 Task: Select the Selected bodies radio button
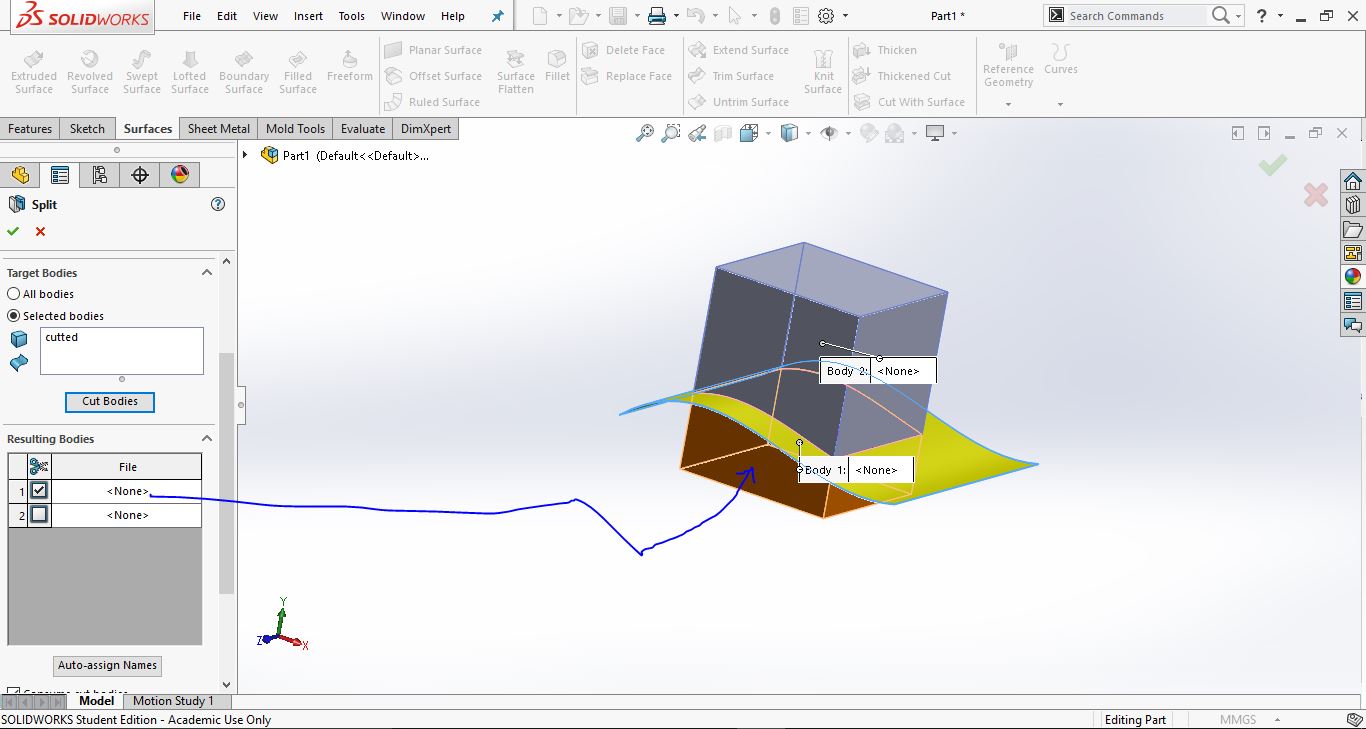tap(14, 316)
